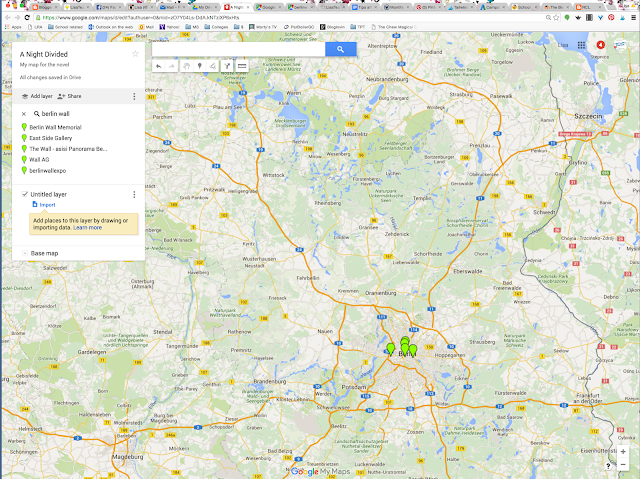Open Untitled layer options three-dot menu
The width and height of the screenshot is (640, 479).
134,195
